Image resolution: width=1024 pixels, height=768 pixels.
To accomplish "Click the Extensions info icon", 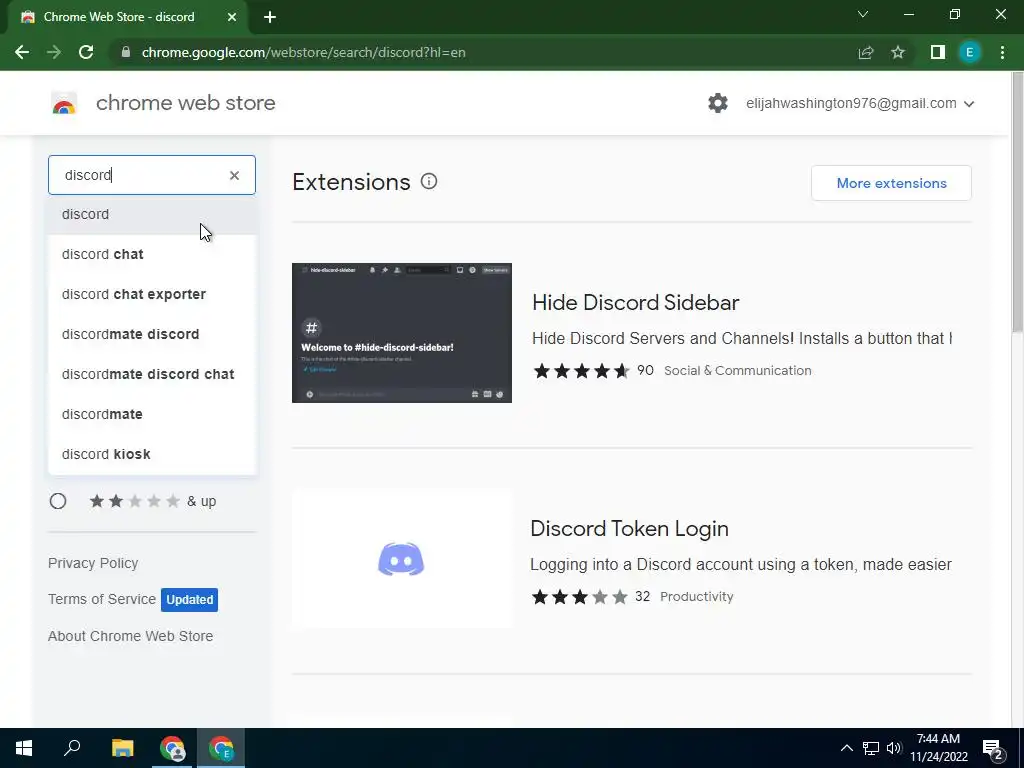I will tap(428, 182).
